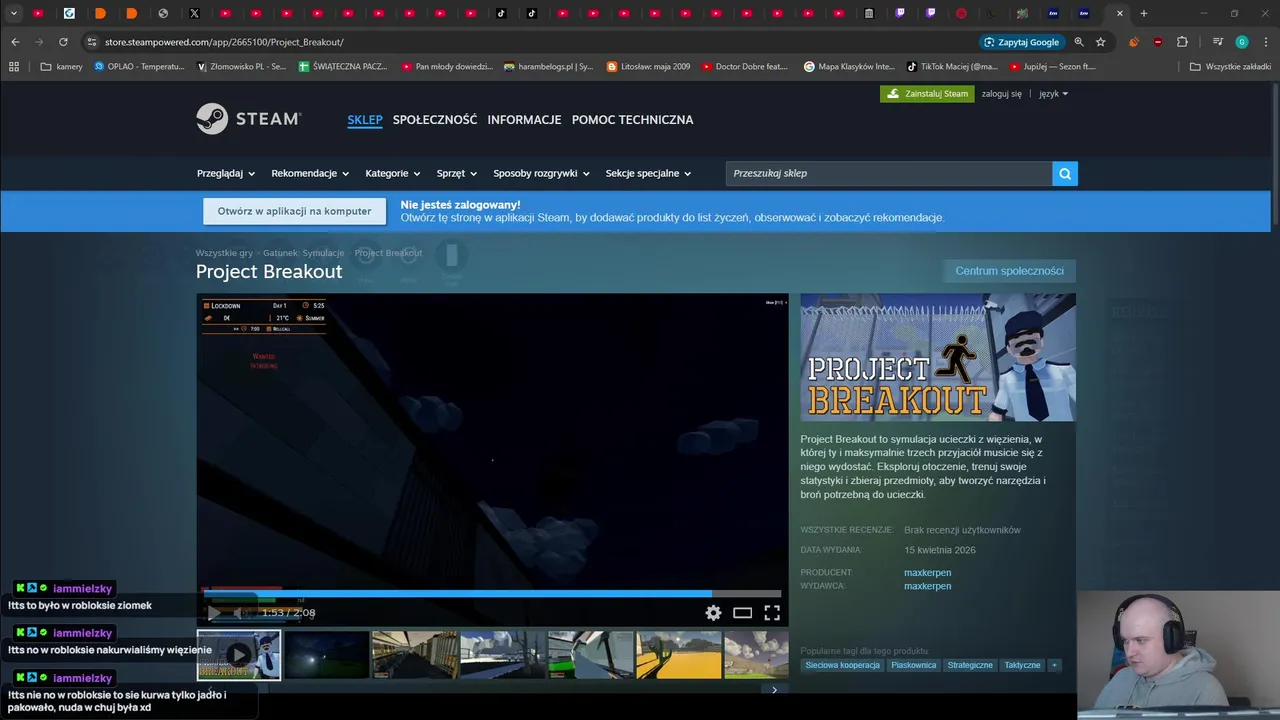Screen dimensions: 1280x720
Task: Open Centrum społeczności button
Action: click(1009, 271)
